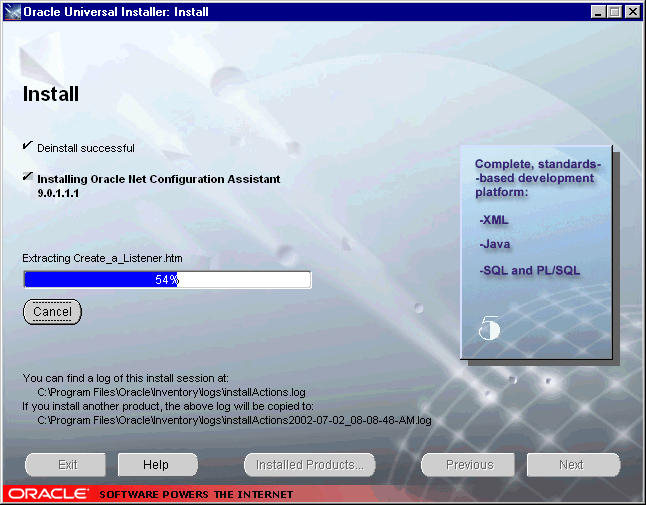The width and height of the screenshot is (646, 505).
Task: Open the Help button
Action: [157, 465]
